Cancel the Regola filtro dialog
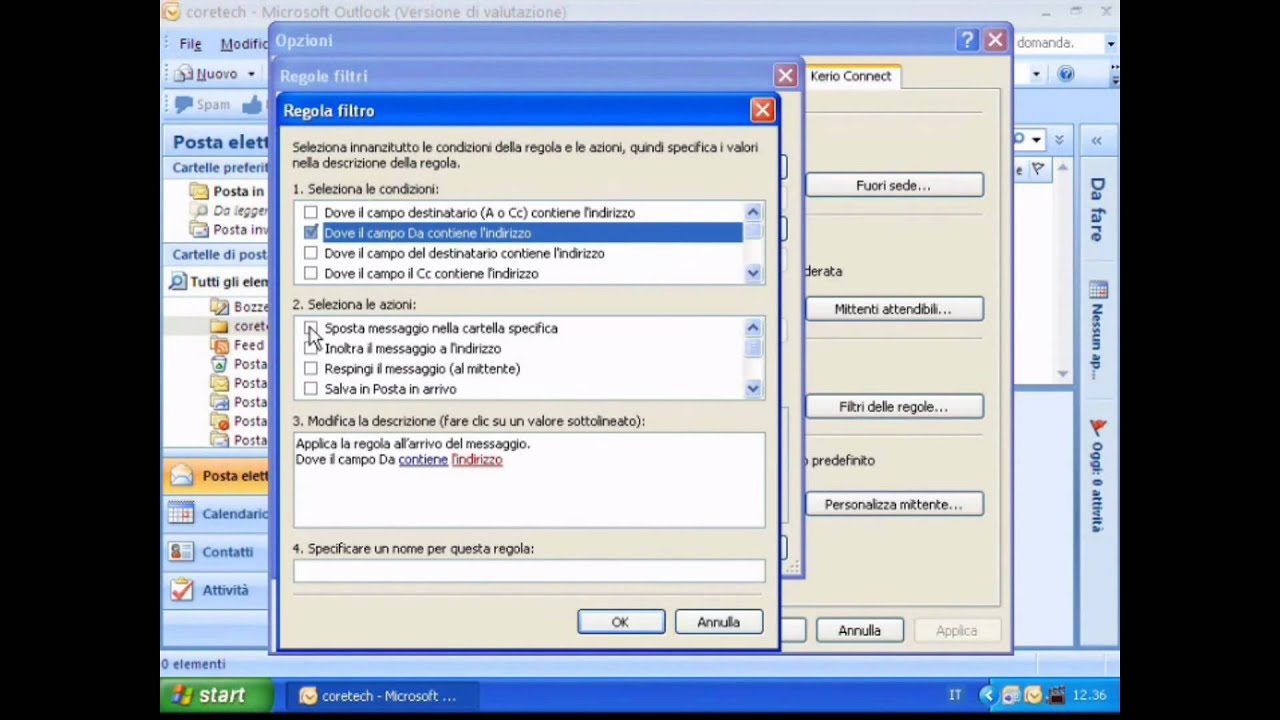Image resolution: width=1280 pixels, height=720 pixels. point(719,622)
